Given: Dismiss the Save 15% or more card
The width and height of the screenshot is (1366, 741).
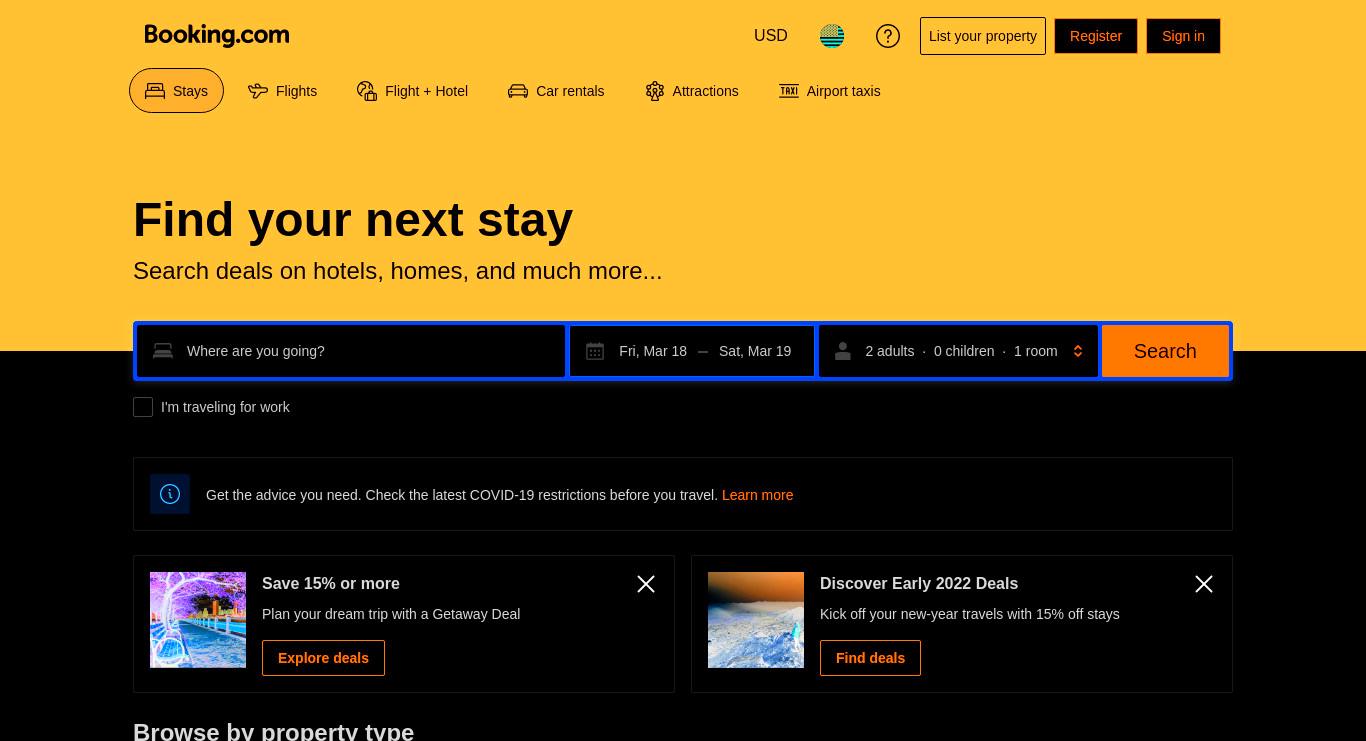Looking at the screenshot, I should [646, 584].
